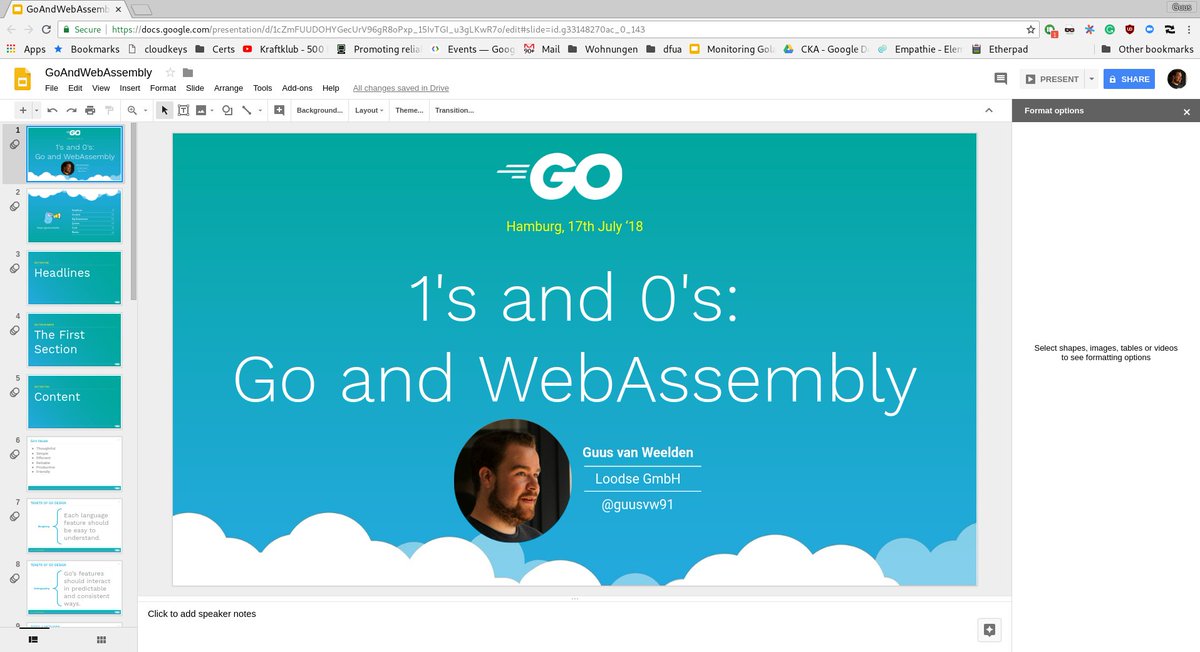Click the 'Hamburg, 17th July '18' text on the slide
Image resolution: width=1200 pixels, height=652 pixels.
pyautogui.click(x=574, y=227)
